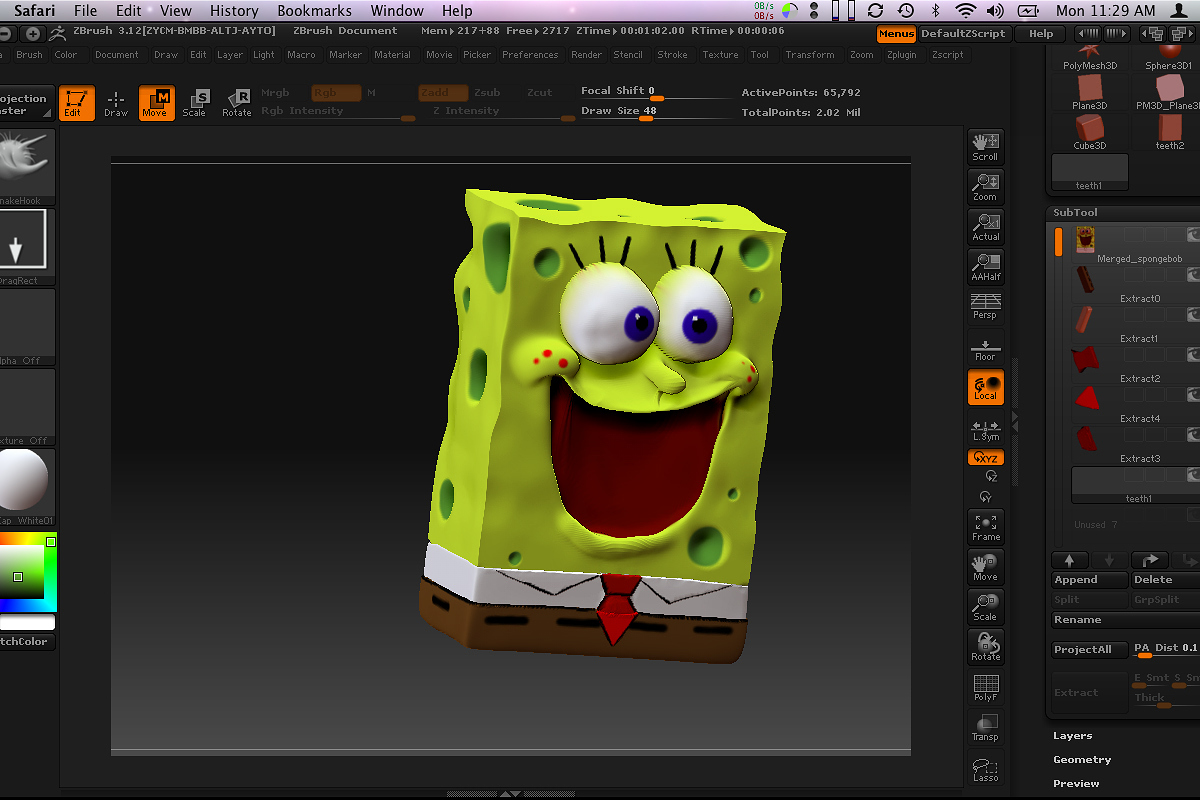This screenshot has height=800, width=1200.
Task: Expand the Layers section
Action: coord(1072,736)
